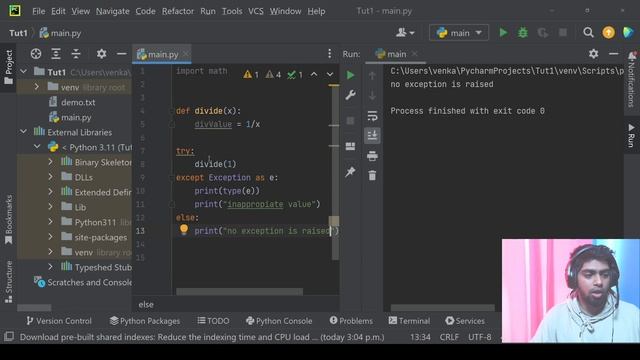Open Project panel settings gear
640x360 pixels.
coord(101,53)
